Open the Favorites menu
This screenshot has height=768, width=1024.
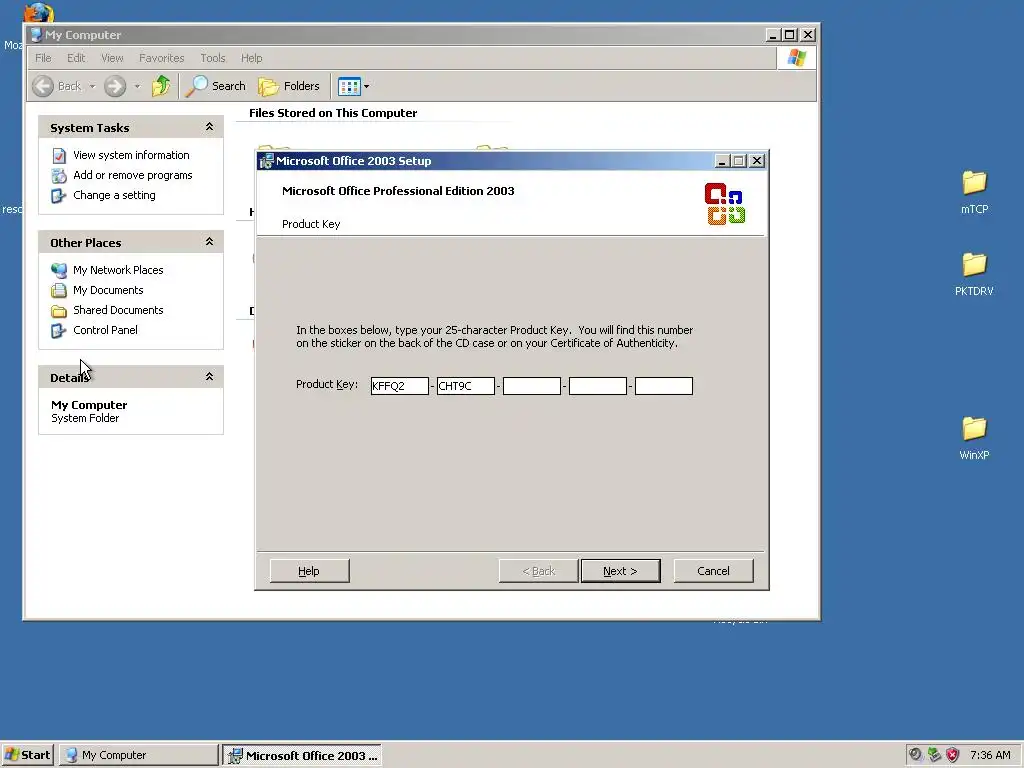click(x=161, y=58)
